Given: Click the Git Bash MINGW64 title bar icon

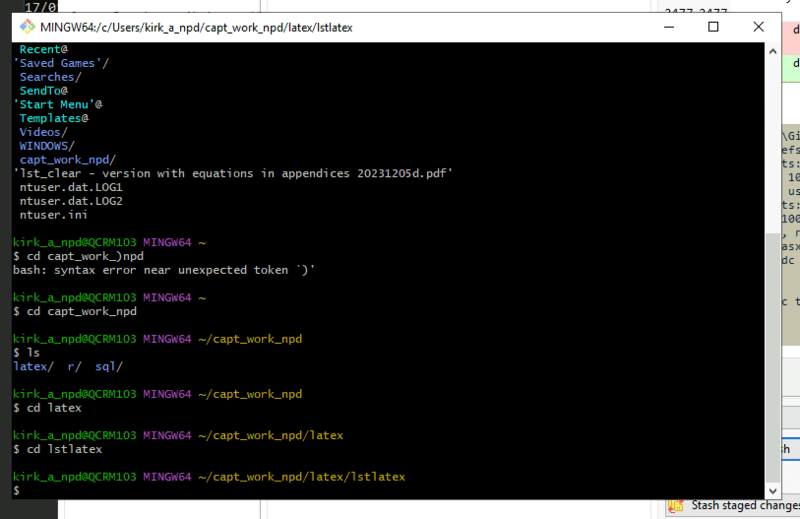Looking at the screenshot, I should 27,27.
